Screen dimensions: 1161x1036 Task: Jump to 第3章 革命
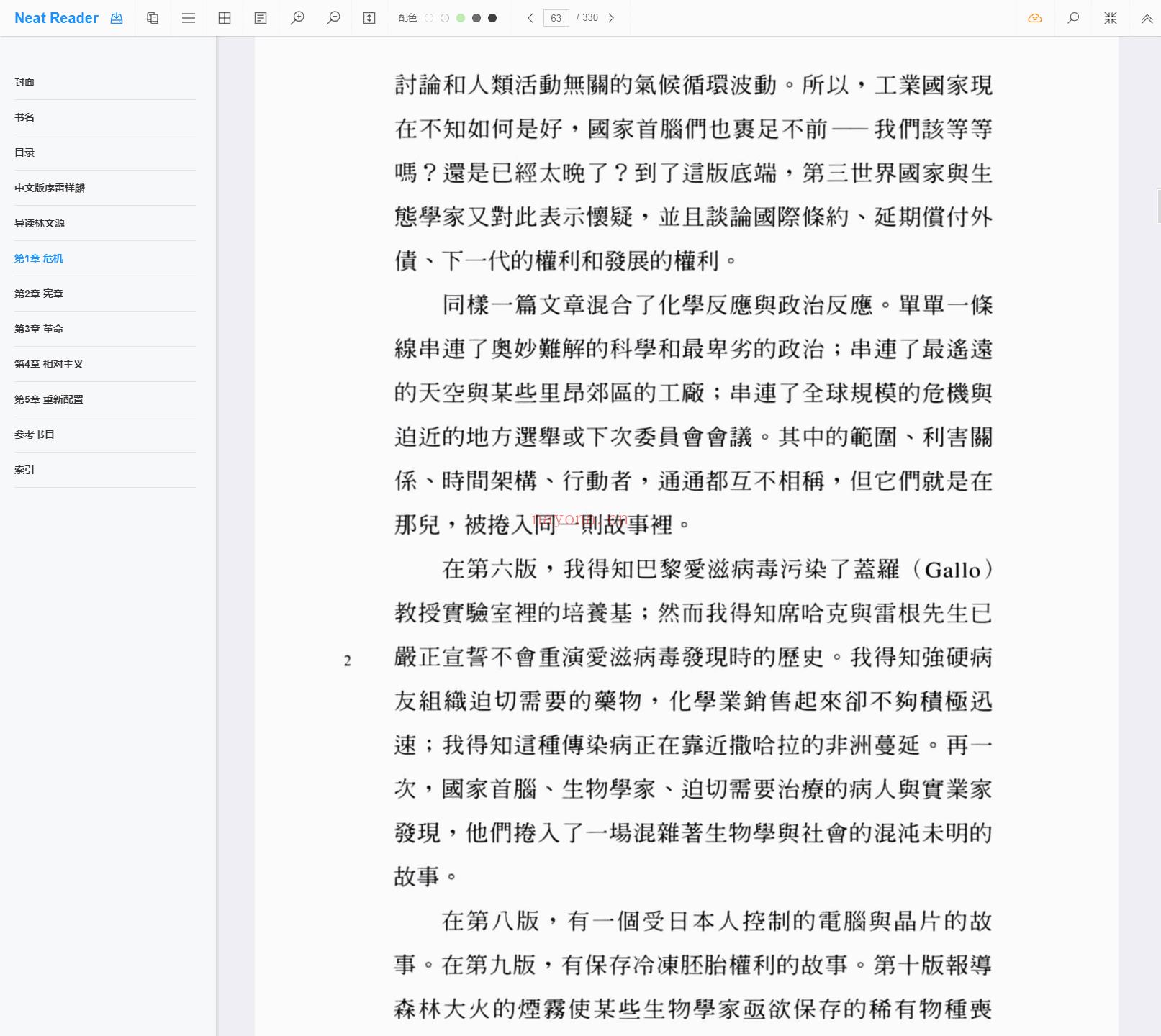click(x=105, y=329)
